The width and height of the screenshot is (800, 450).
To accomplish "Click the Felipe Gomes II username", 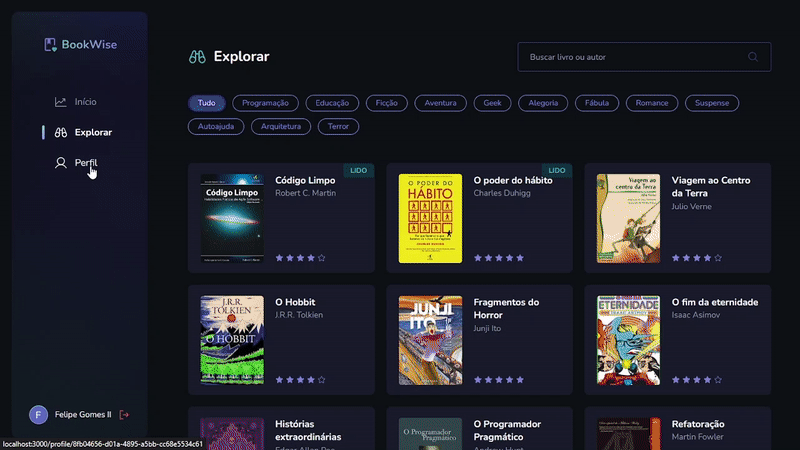I will pyautogui.click(x=83, y=415).
